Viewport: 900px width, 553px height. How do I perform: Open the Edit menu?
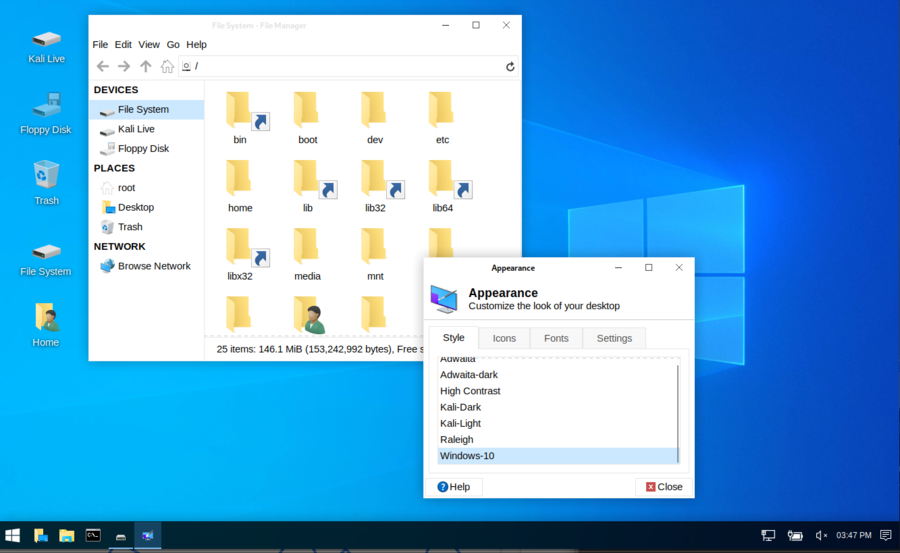point(123,44)
